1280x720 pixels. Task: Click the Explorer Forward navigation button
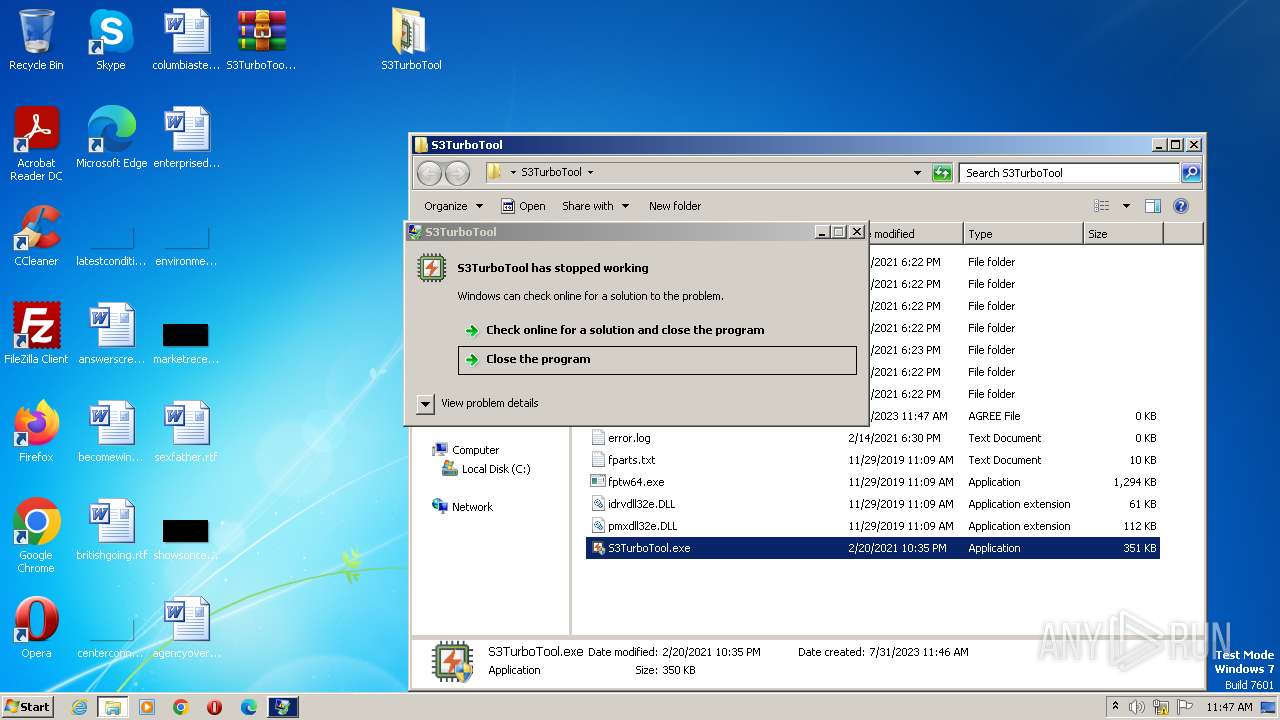(x=457, y=173)
